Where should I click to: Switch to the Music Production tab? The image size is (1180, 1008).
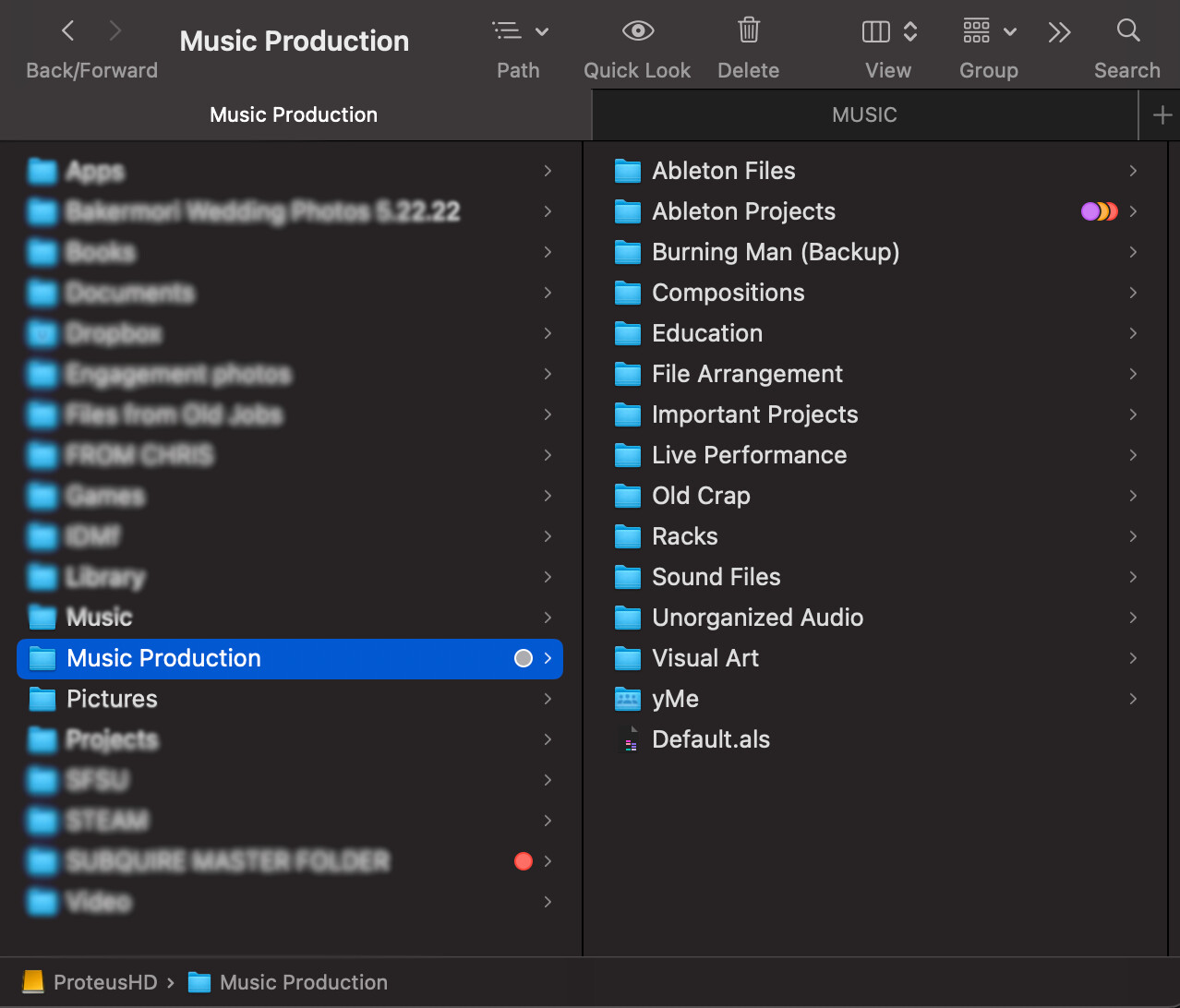click(294, 115)
